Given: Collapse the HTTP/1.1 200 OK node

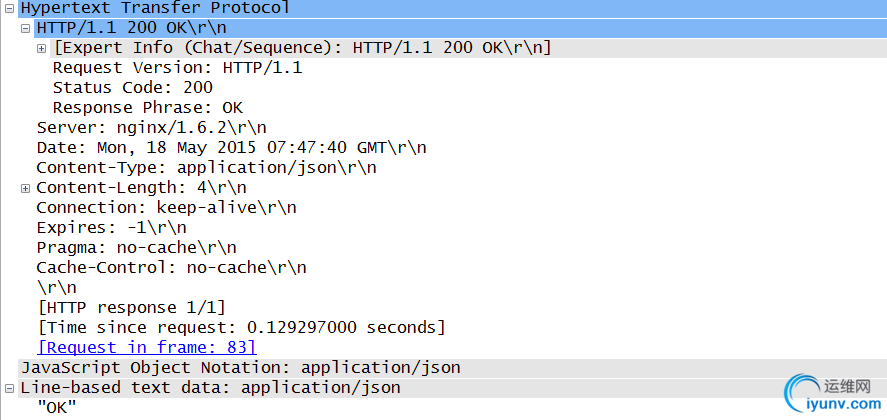Looking at the screenshot, I should click(x=25, y=28).
